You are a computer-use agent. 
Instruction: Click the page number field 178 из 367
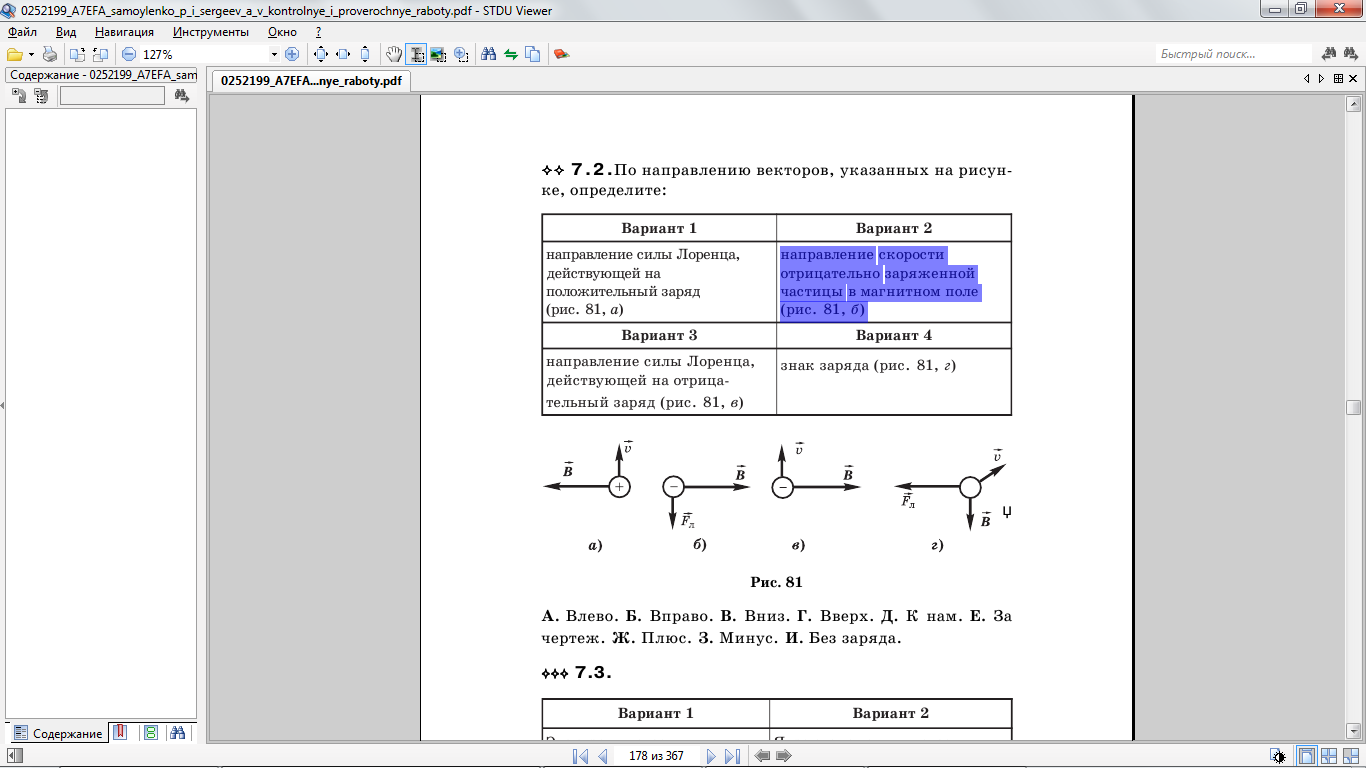pos(656,756)
